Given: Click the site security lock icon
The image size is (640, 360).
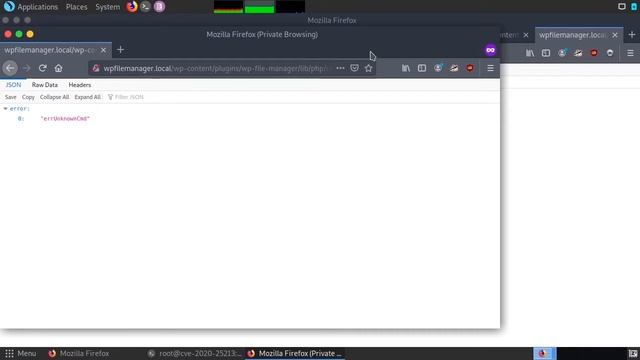Looking at the screenshot, I should pyautogui.click(x=96, y=68).
